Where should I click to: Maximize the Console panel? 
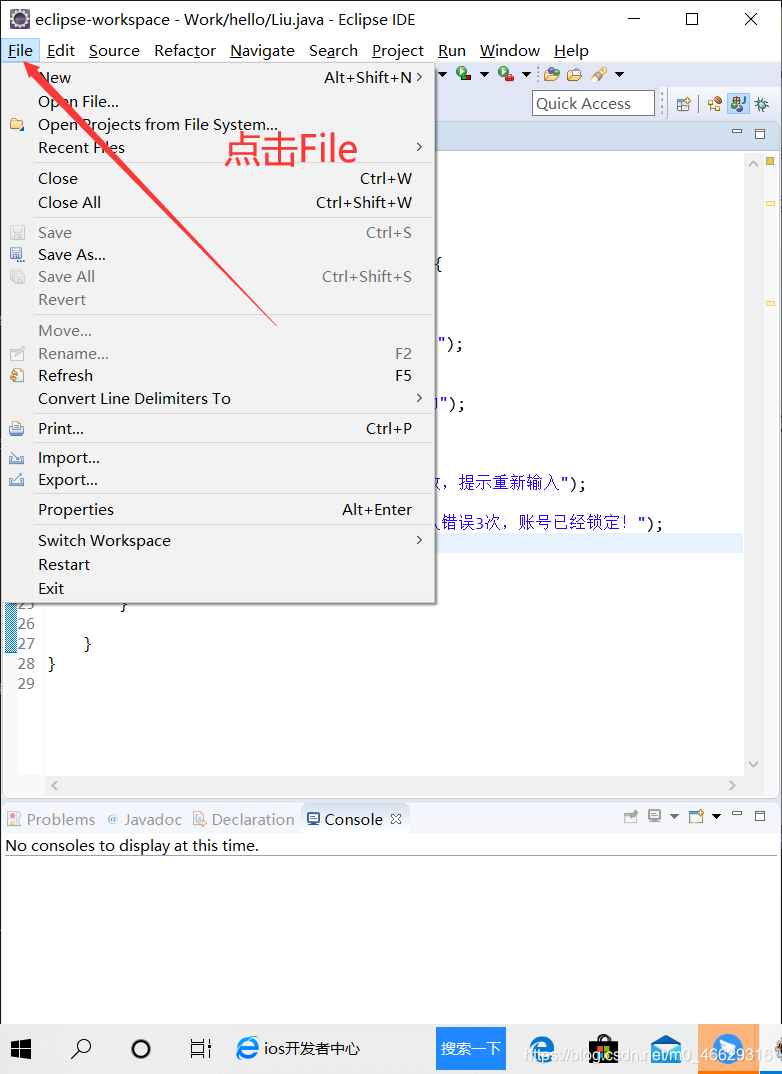click(760, 816)
